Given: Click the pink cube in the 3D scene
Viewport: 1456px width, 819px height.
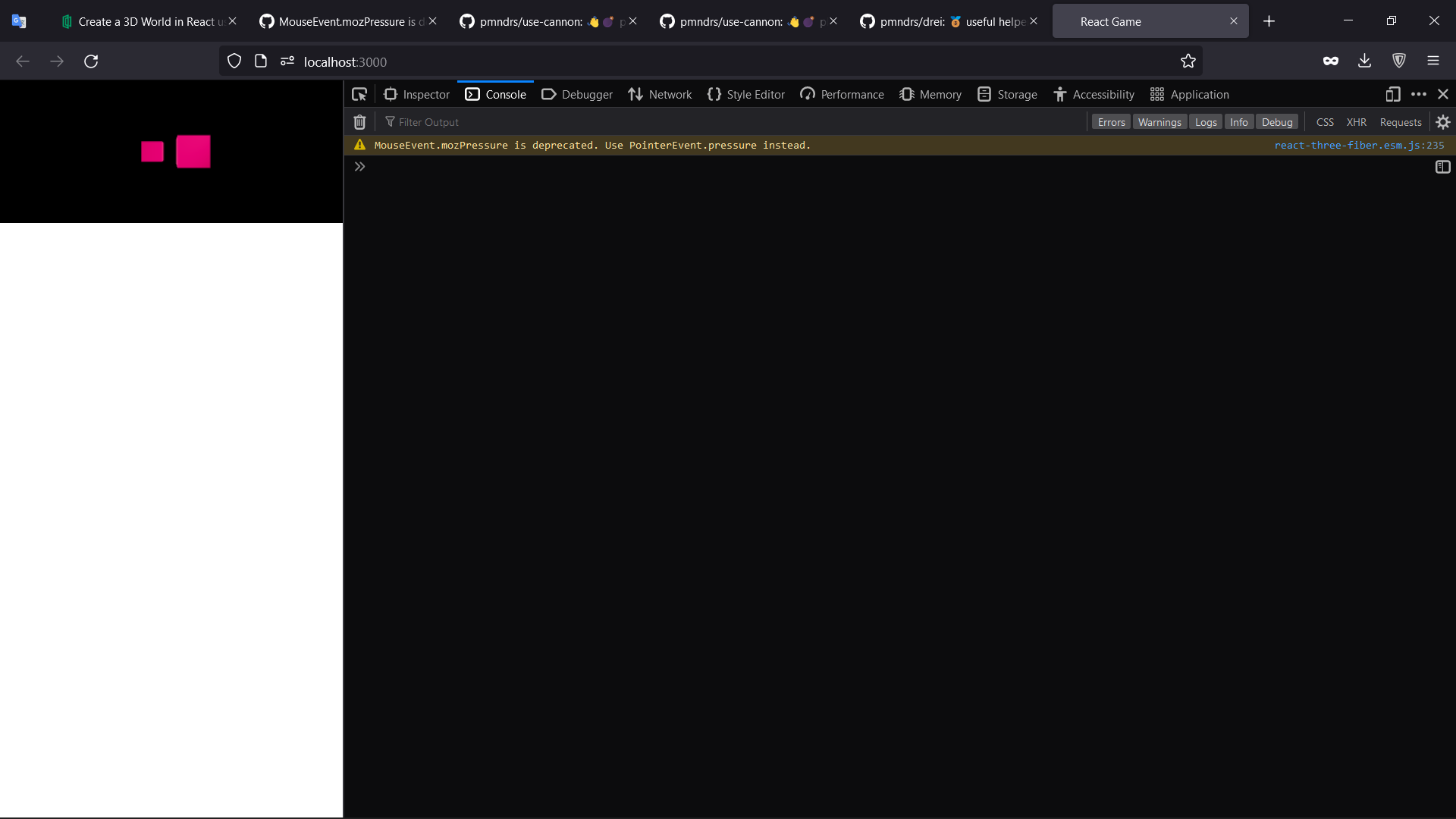Looking at the screenshot, I should [x=193, y=151].
